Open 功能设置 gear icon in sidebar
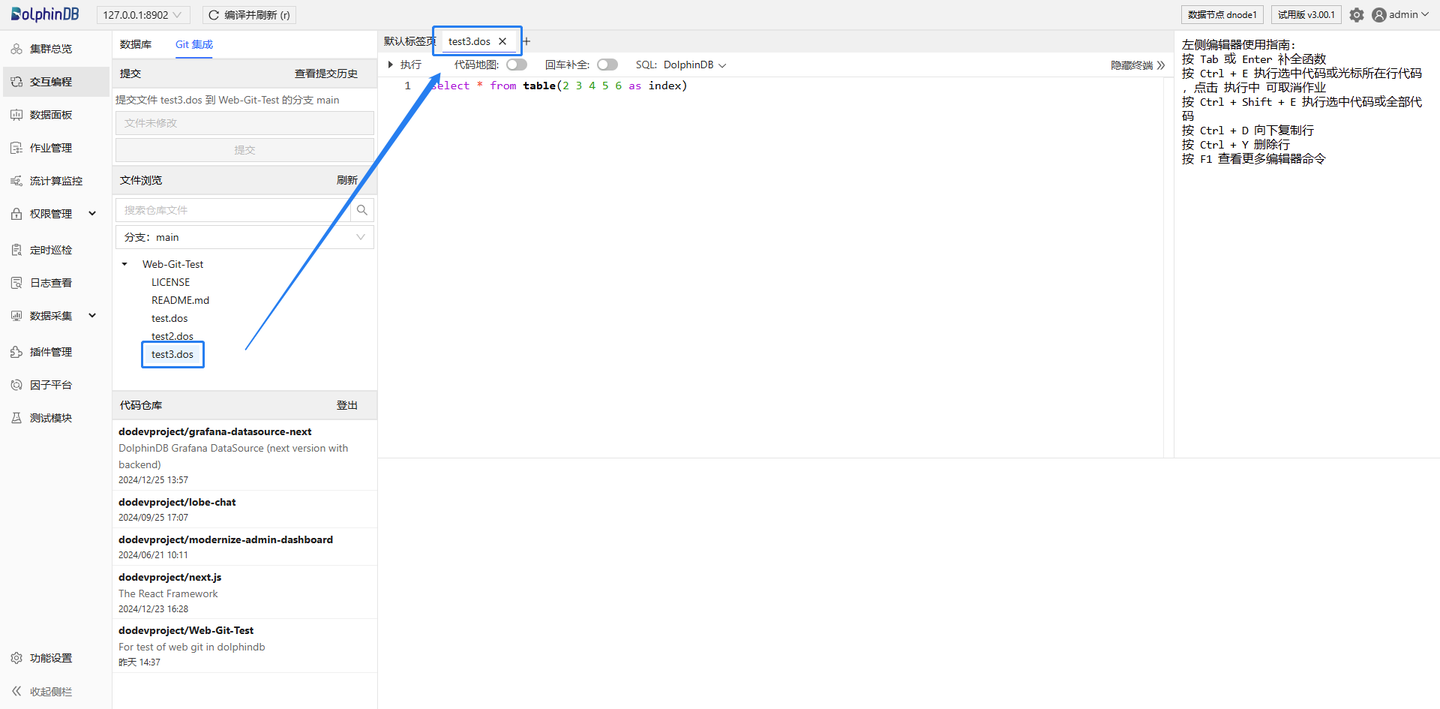The height and width of the screenshot is (709, 1440). click(16, 658)
